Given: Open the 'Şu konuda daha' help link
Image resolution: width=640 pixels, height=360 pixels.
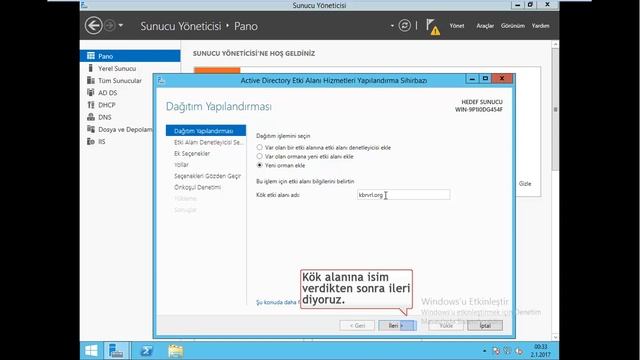Looking at the screenshot, I should pos(278,302).
